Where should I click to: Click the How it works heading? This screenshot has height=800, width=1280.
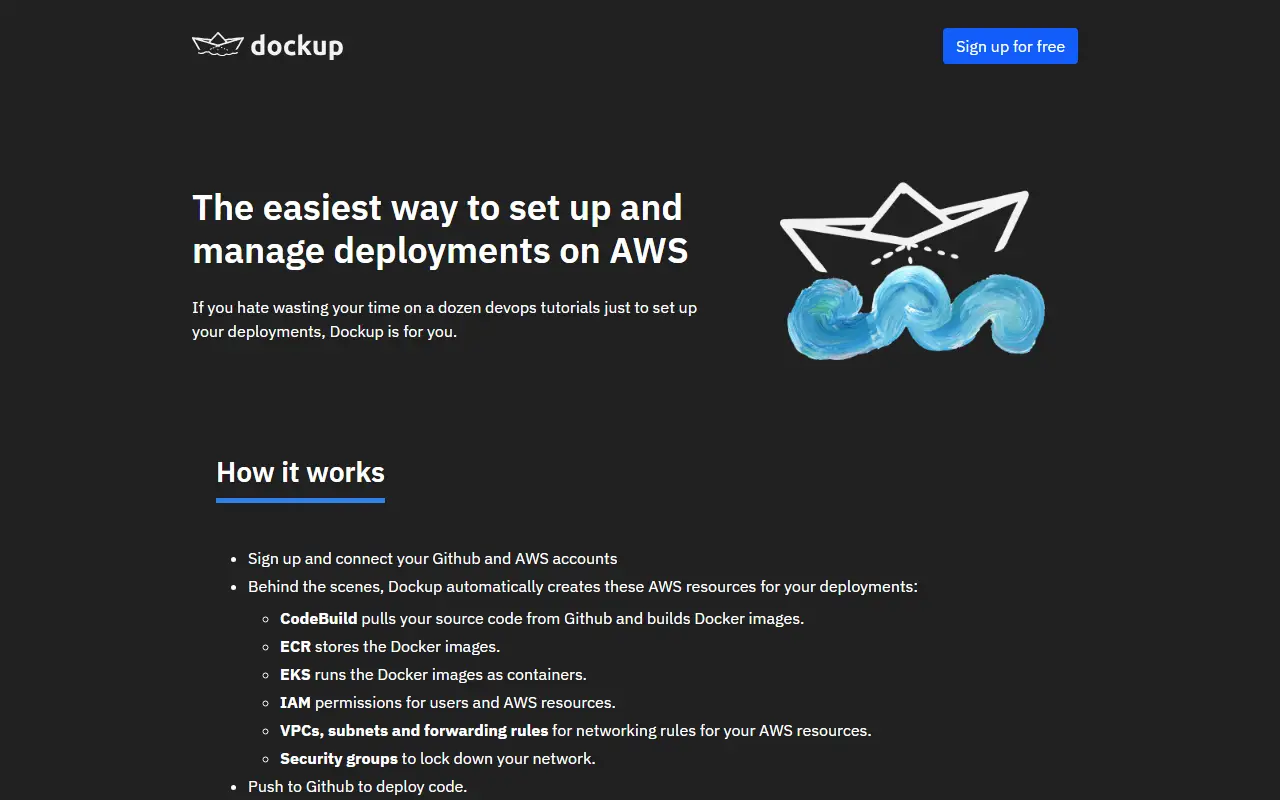coord(300,472)
